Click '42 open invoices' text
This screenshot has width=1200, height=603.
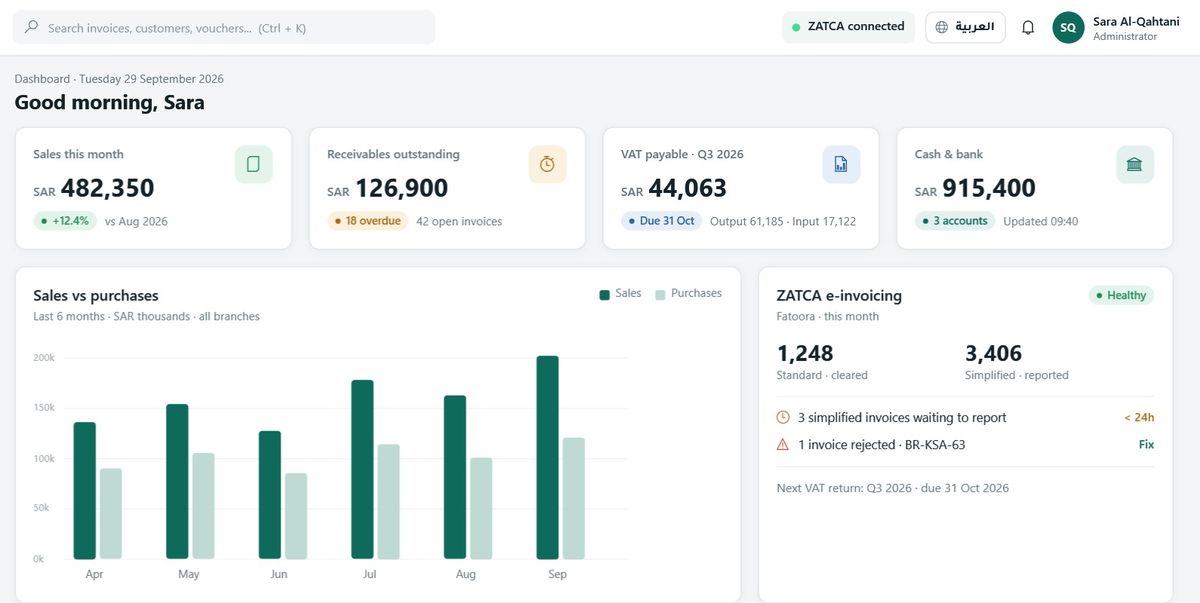[459, 221]
